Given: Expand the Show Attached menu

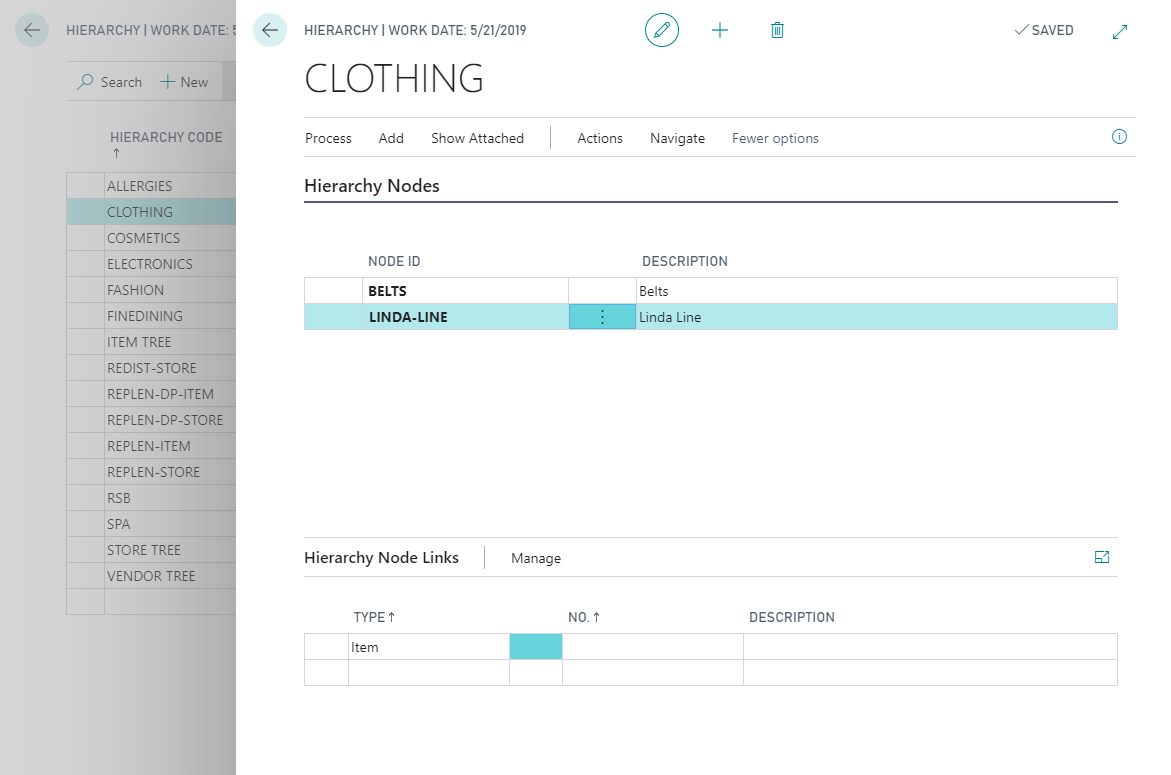Looking at the screenshot, I should click(477, 138).
